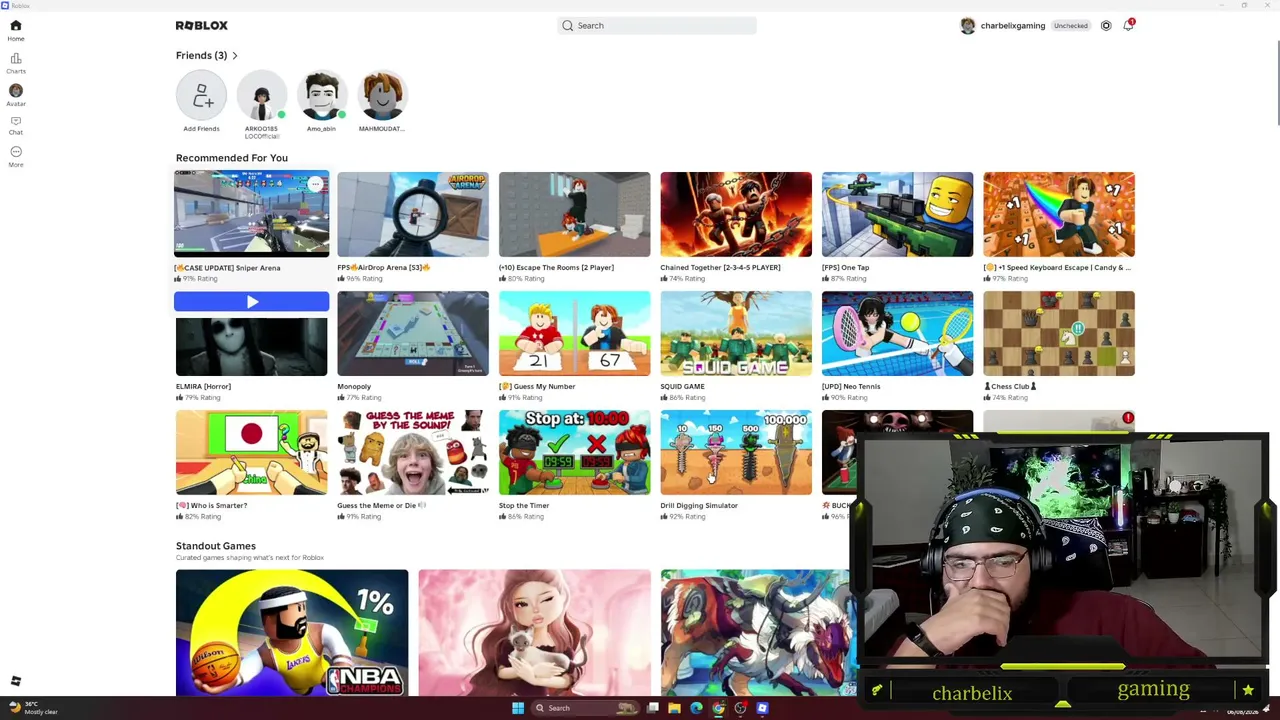Open Escape The Rooms [2 Player] game

tap(574, 214)
